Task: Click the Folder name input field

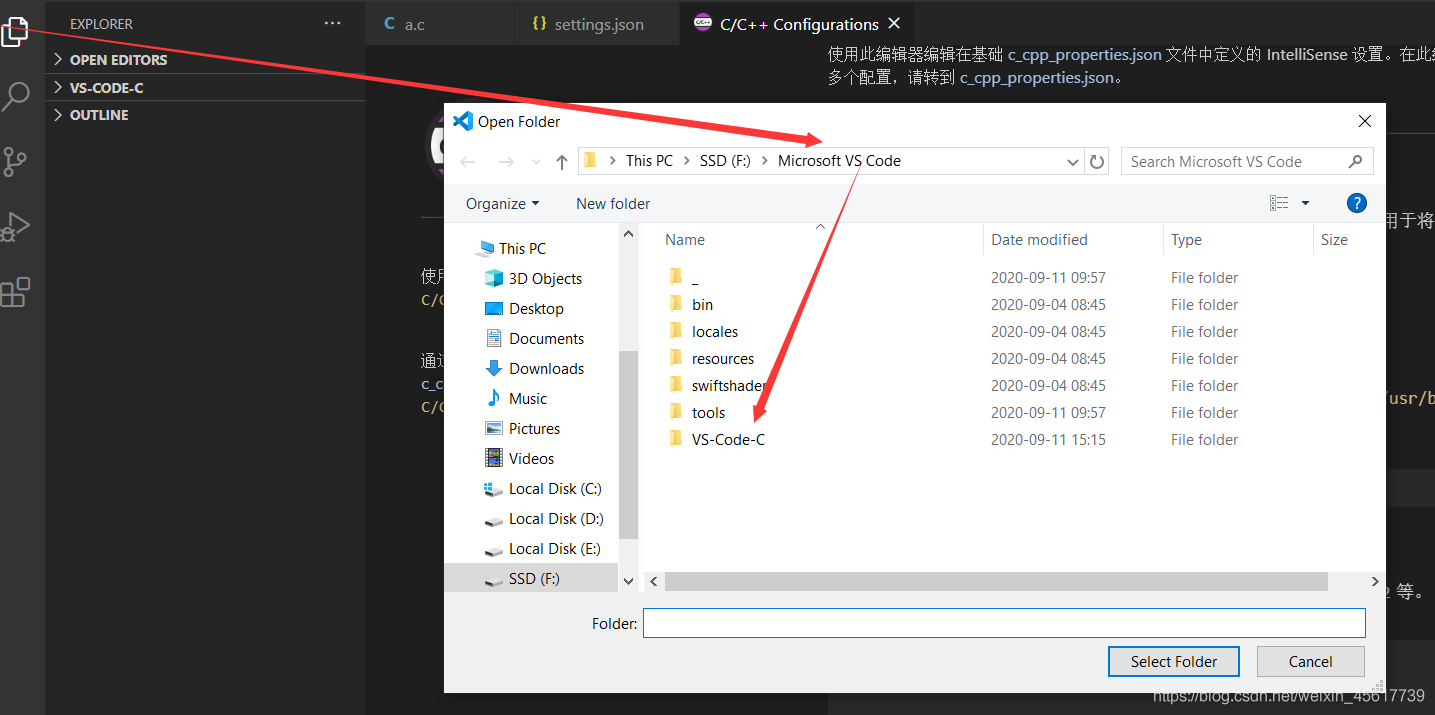Action: (1004, 623)
